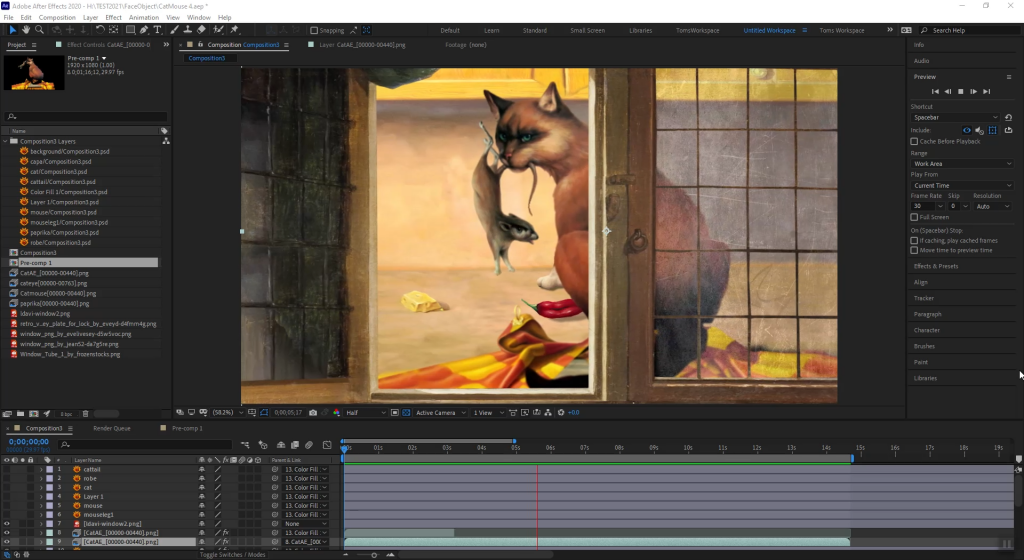The width and height of the screenshot is (1024, 560).
Task: Take a snapshot with camera icon
Action: [x=313, y=412]
